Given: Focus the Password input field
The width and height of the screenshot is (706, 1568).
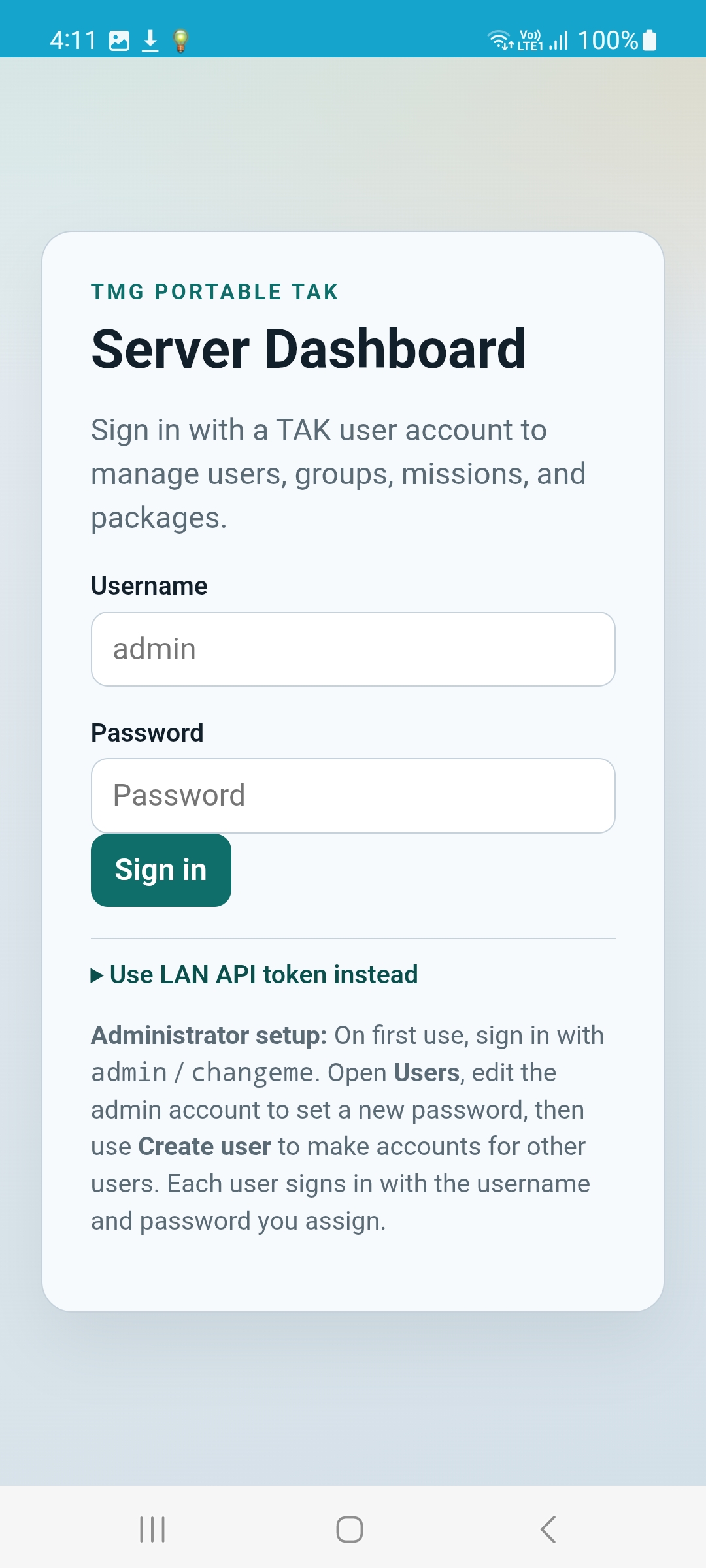Looking at the screenshot, I should [353, 795].
